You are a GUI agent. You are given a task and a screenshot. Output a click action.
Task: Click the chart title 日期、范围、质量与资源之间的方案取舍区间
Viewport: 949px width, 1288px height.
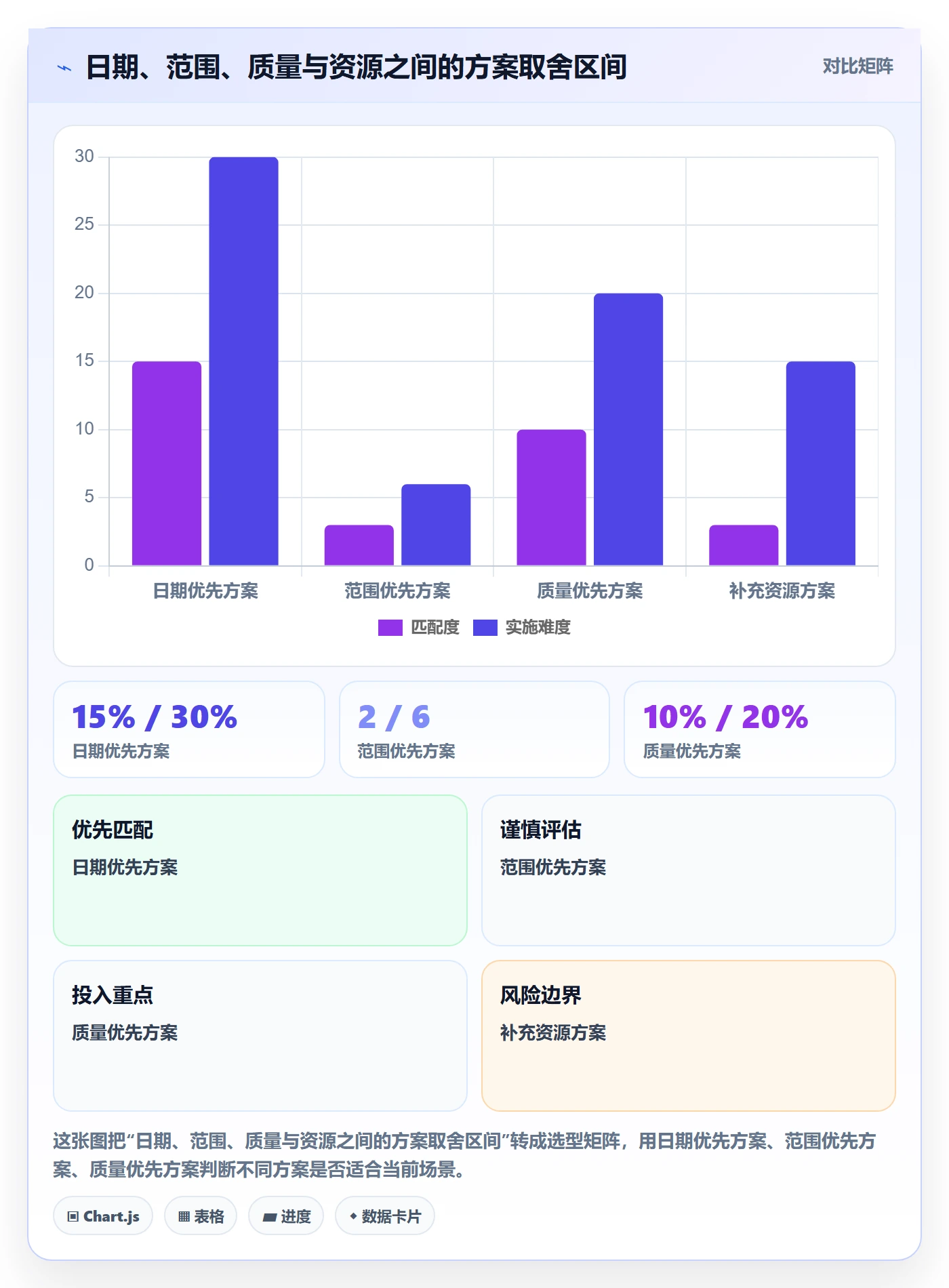coord(356,67)
